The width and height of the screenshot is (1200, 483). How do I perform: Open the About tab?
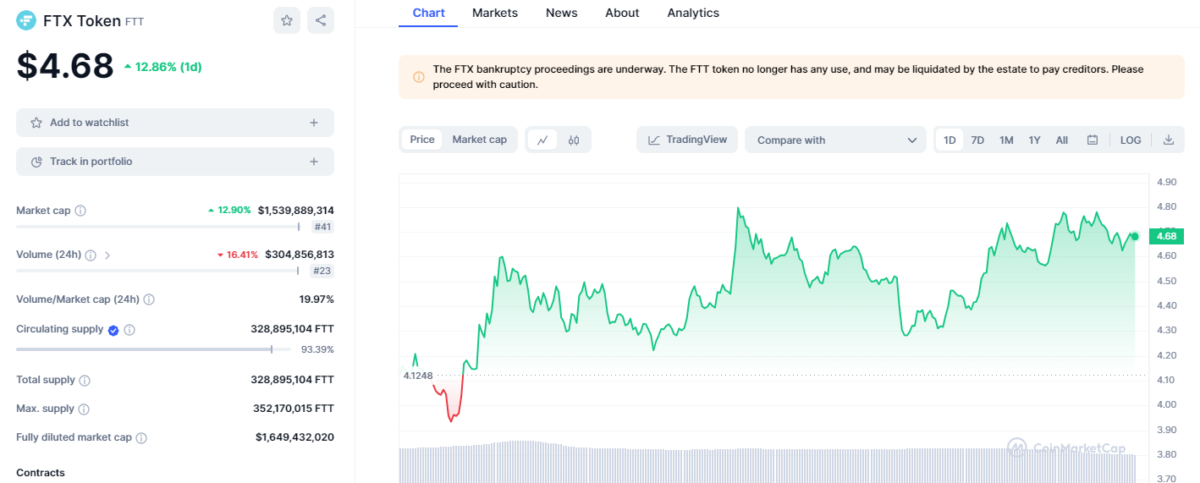[622, 13]
